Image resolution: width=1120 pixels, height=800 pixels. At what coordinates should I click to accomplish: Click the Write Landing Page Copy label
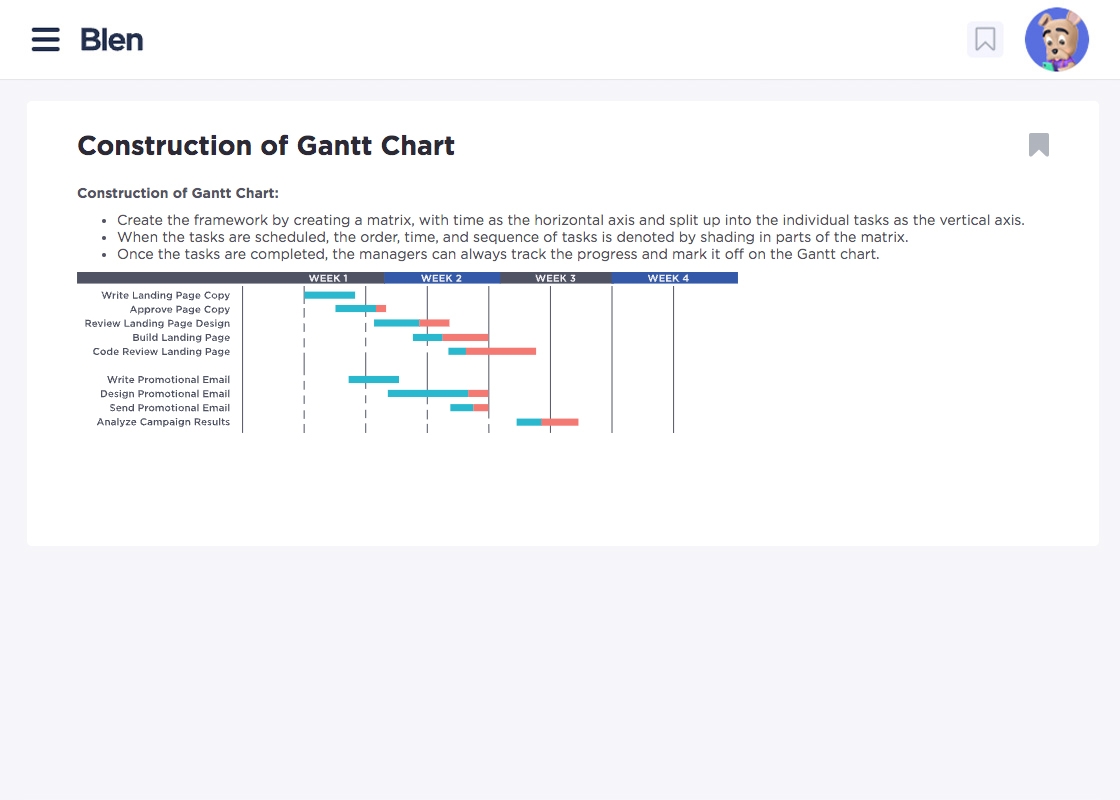point(166,296)
